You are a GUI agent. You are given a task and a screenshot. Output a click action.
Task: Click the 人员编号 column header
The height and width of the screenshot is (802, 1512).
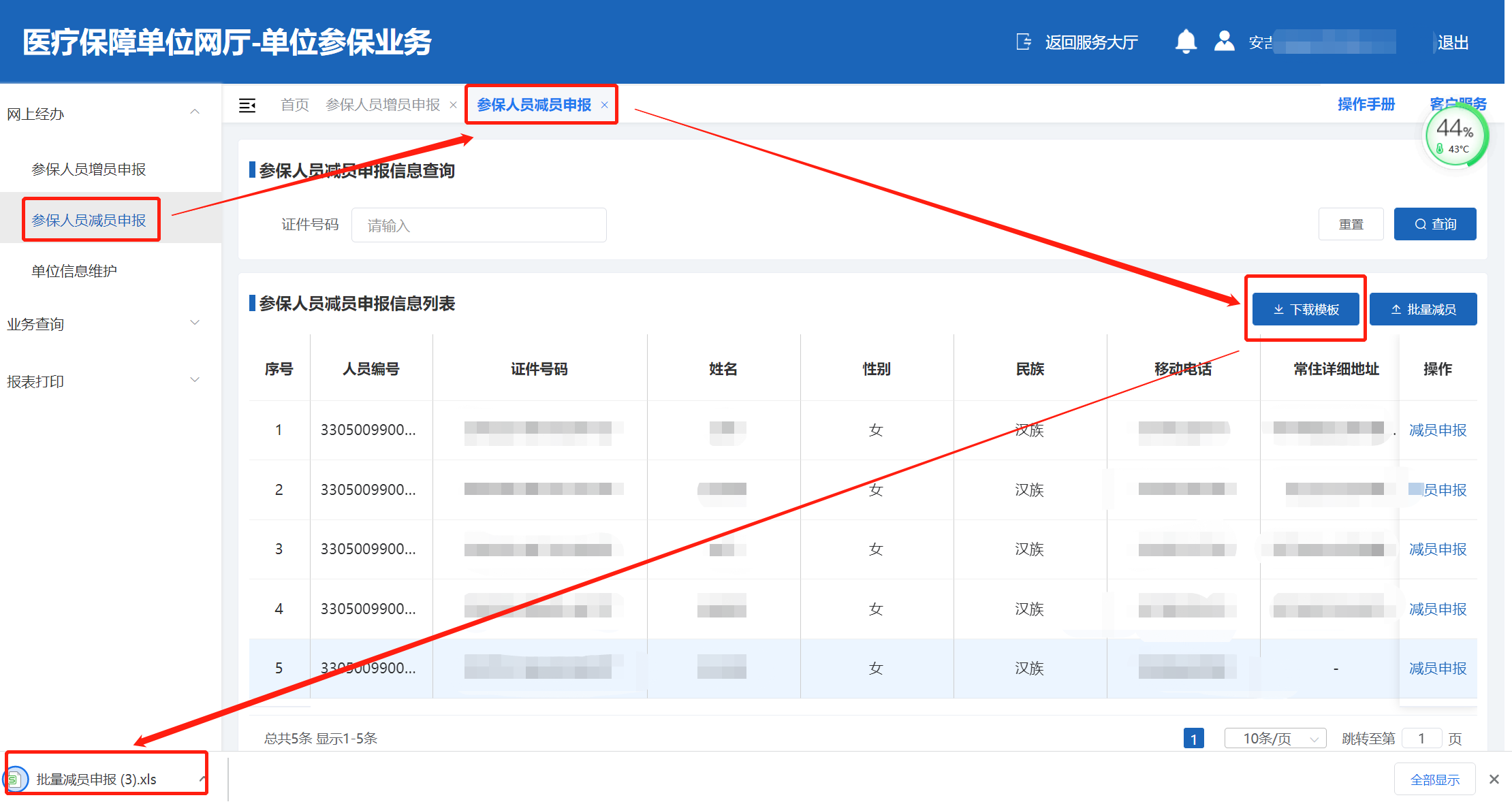click(371, 369)
